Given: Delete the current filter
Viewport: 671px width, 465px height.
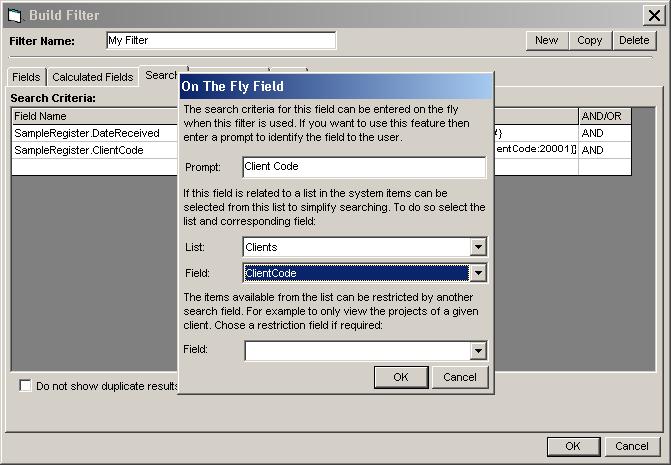Looking at the screenshot, I should [633, 40].
